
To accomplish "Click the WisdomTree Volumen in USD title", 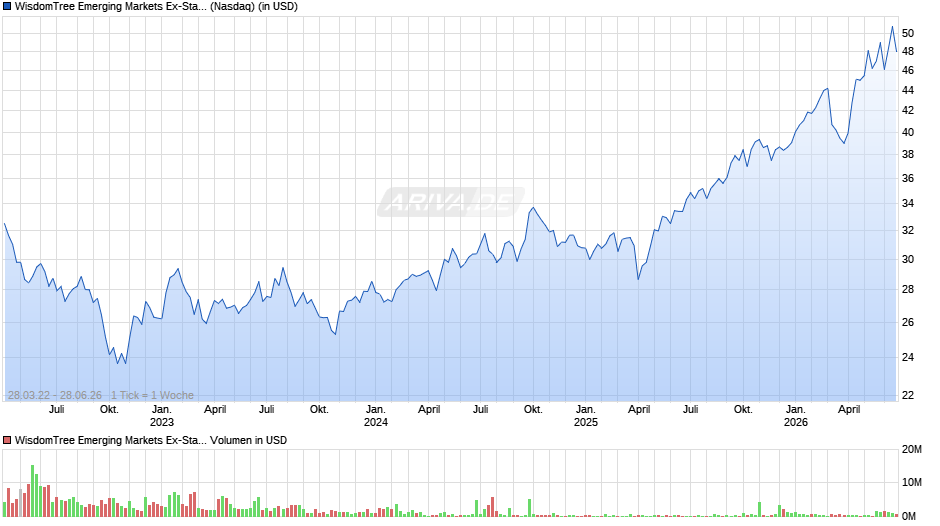I will (150, 440).
